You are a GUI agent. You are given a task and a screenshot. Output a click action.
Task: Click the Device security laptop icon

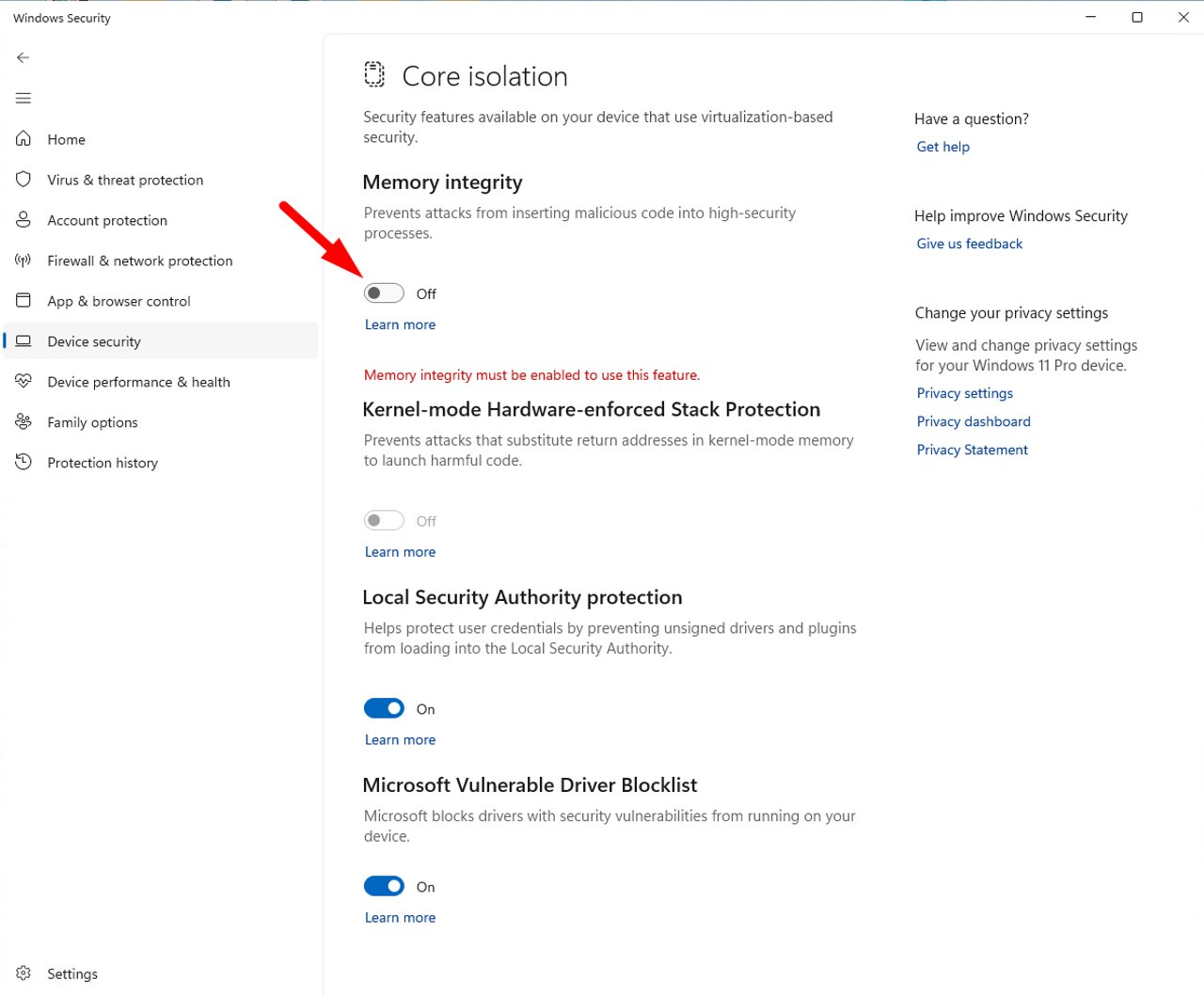point(24,340)
